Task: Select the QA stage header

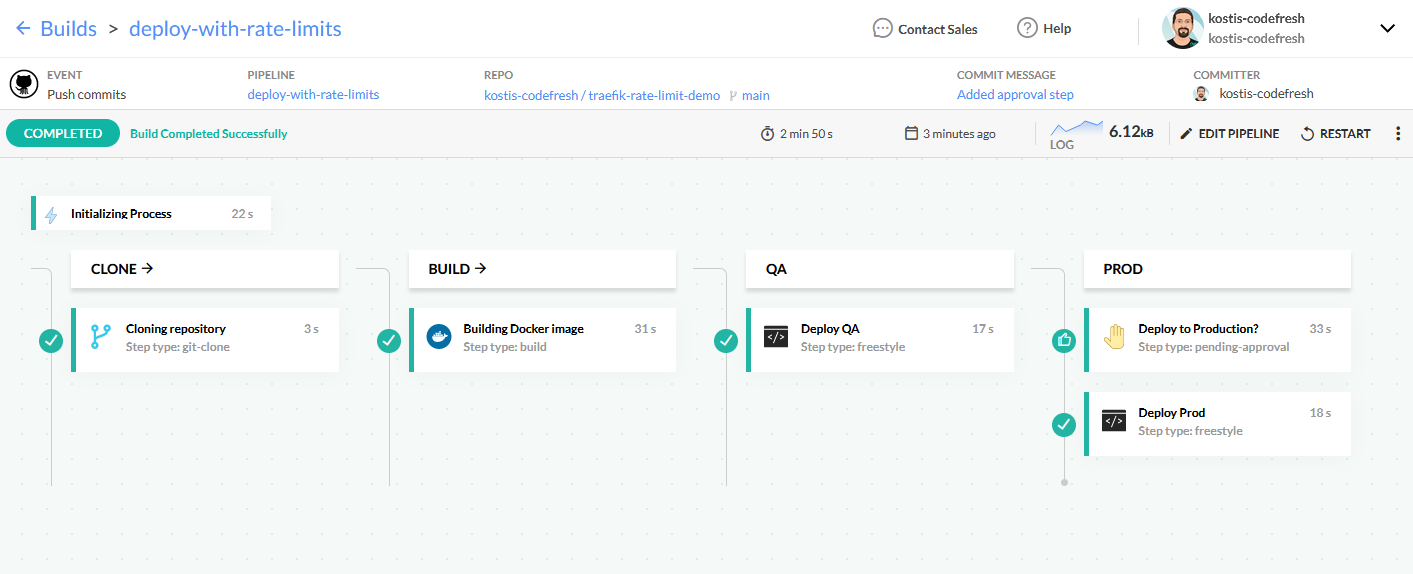Action: pos(880,269)
